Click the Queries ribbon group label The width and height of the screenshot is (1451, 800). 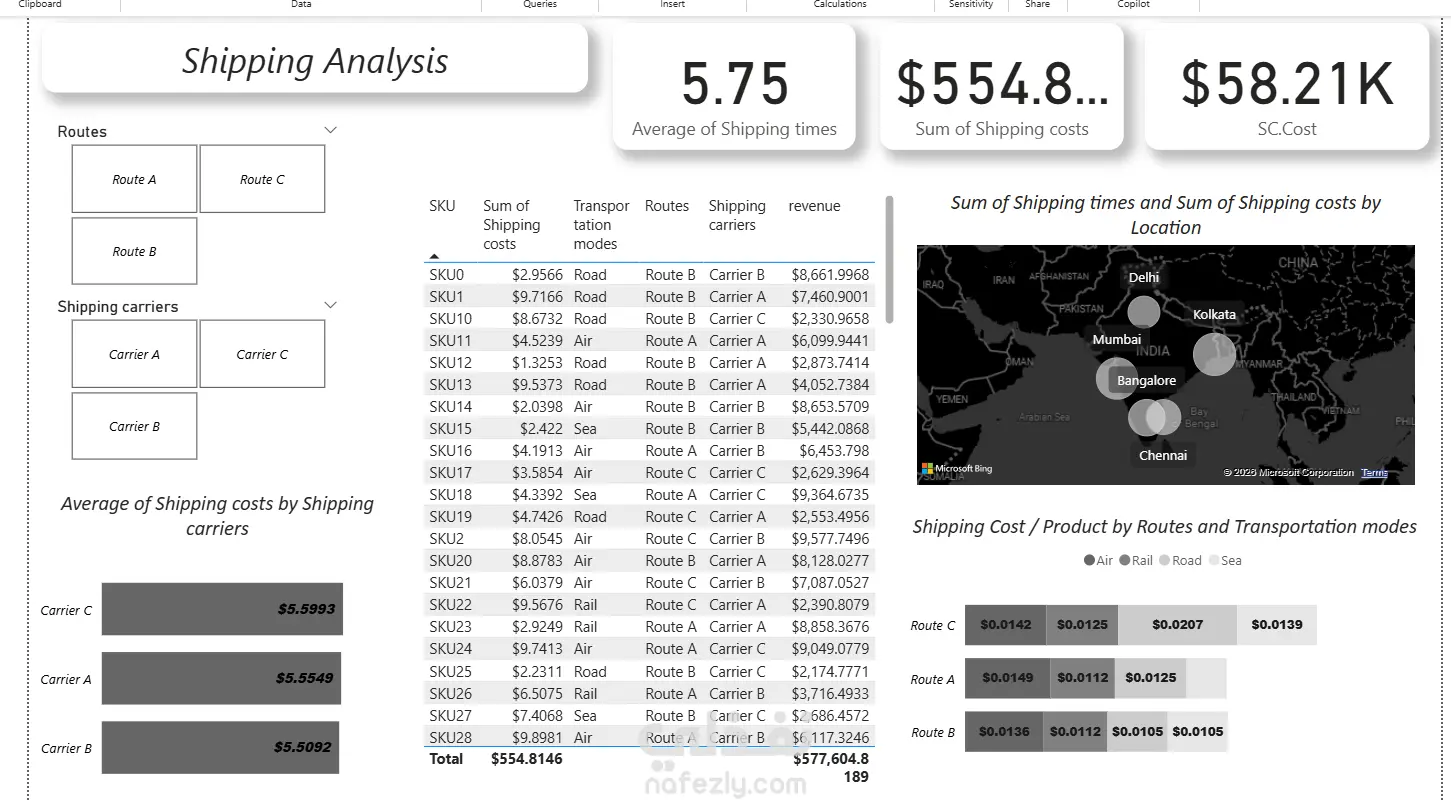point(540,5)
